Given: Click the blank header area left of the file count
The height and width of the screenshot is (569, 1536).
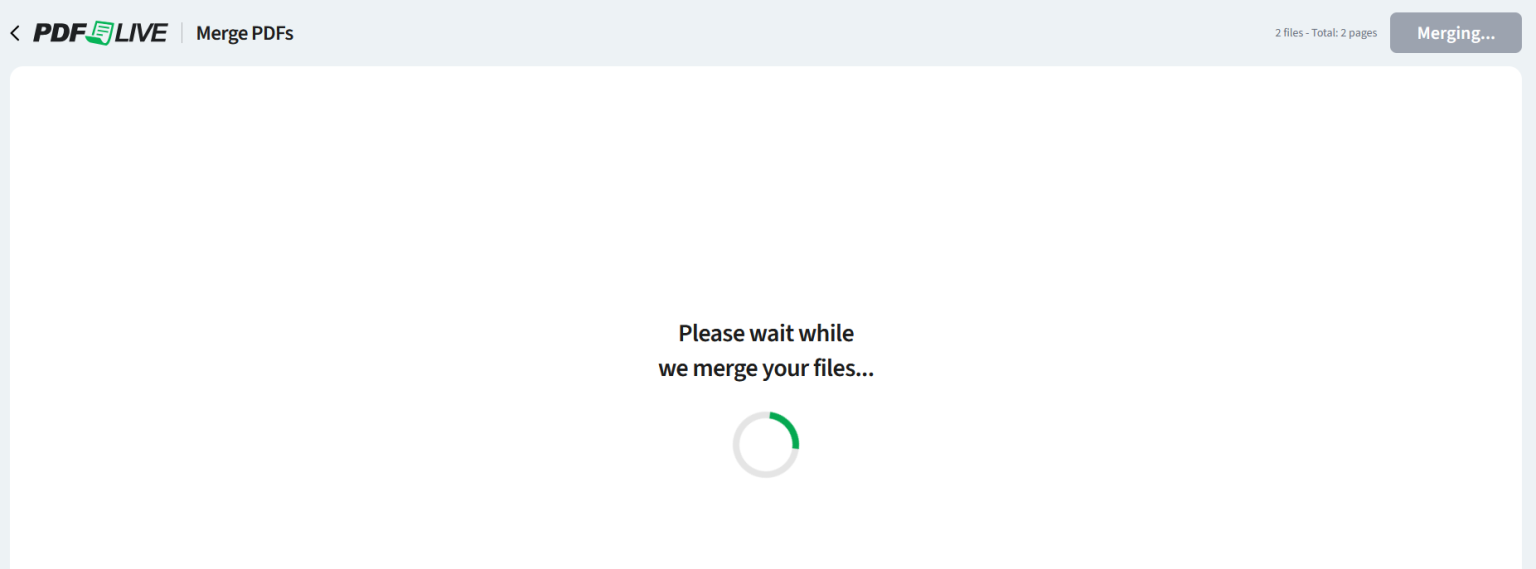Looking at the screenshot, I should pyautogui.click(x=780, y=33).
